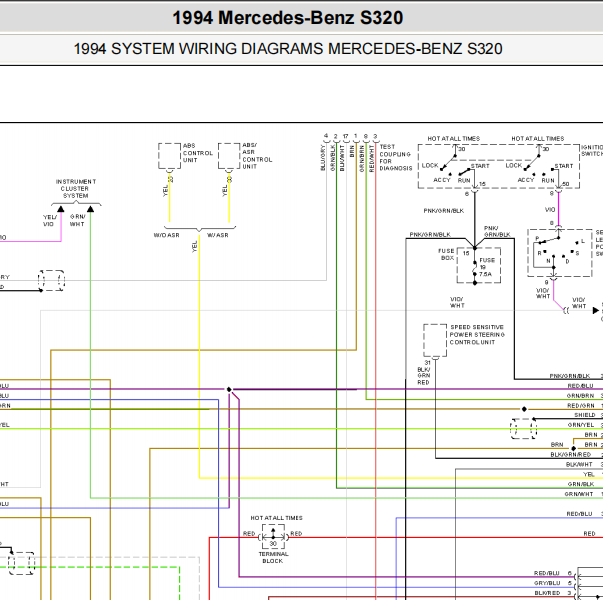Click the "BLK/RED" wire label

coord(547,593)
